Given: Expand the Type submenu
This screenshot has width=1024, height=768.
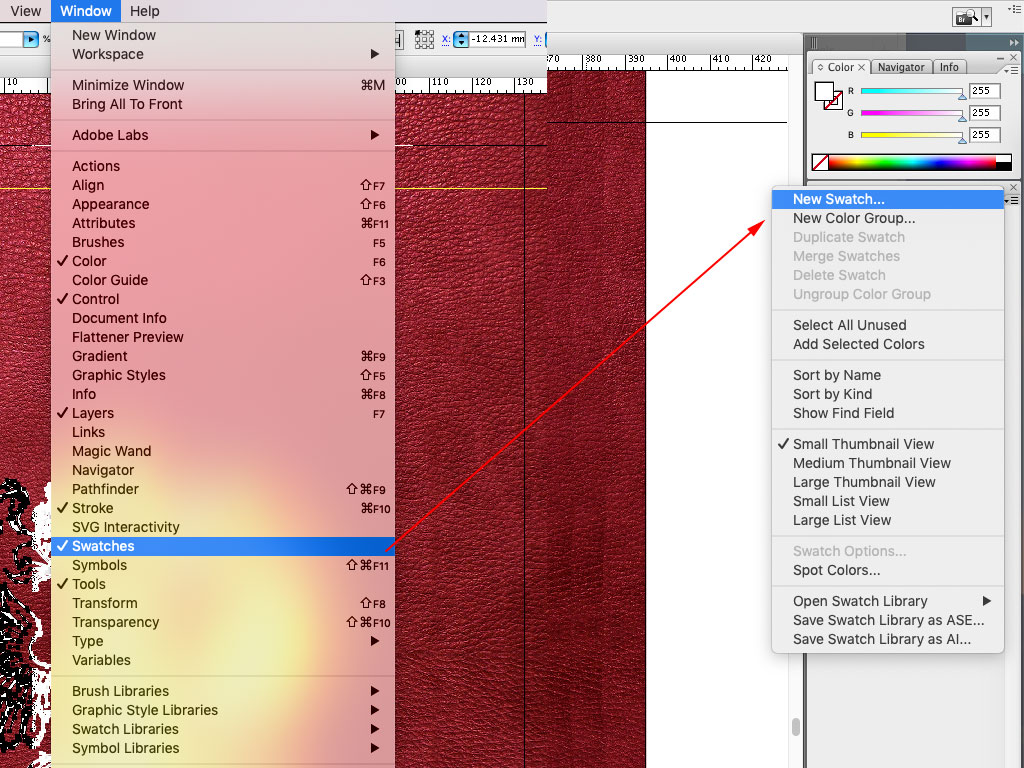Looking at the screenshot, I should 223,641.
